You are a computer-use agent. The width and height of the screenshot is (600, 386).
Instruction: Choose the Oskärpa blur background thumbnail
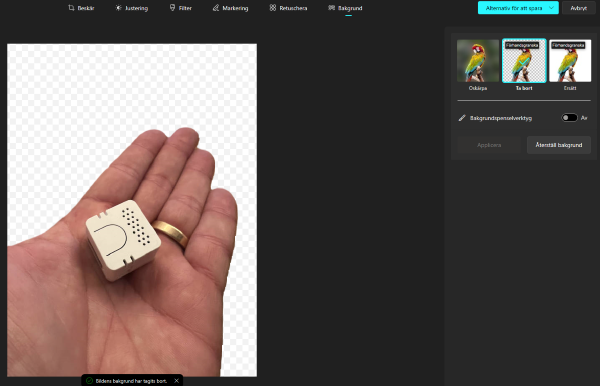coord(478,60)
